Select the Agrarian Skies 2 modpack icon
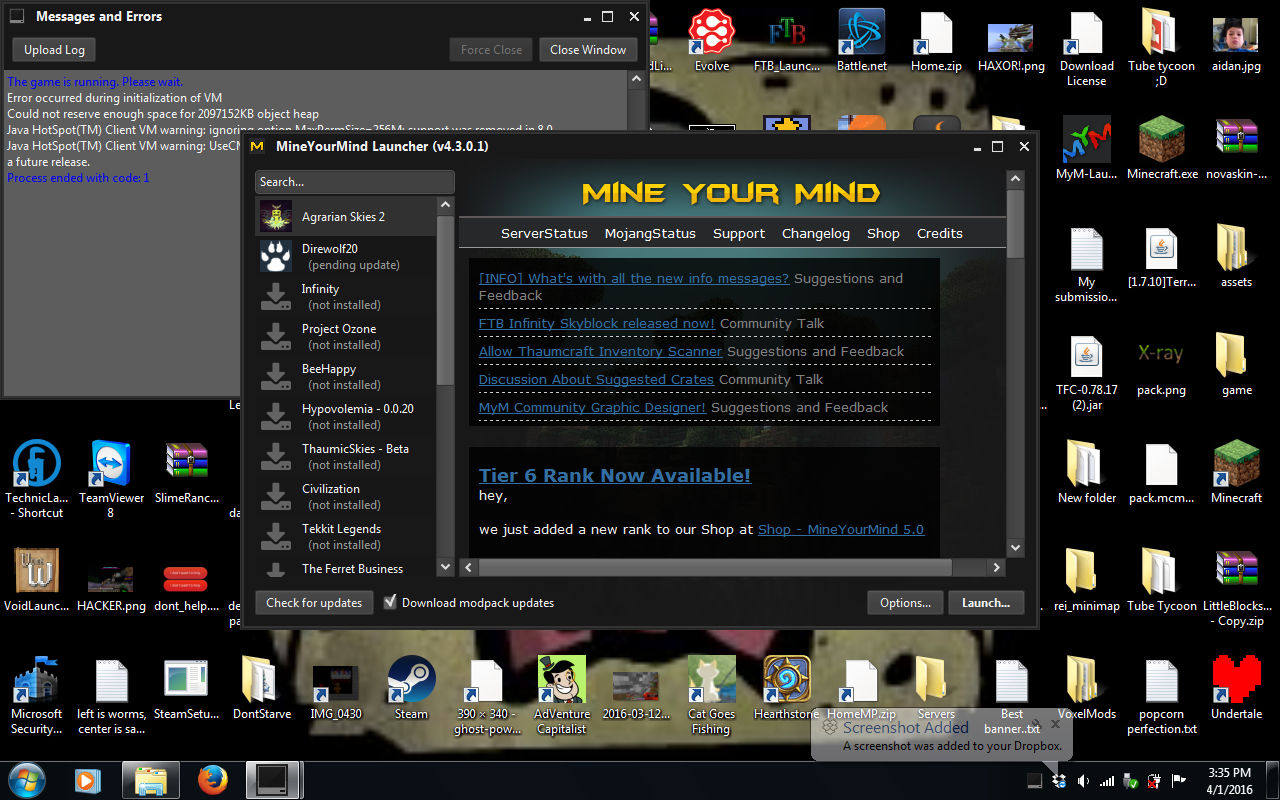 (x=276, y=216)
